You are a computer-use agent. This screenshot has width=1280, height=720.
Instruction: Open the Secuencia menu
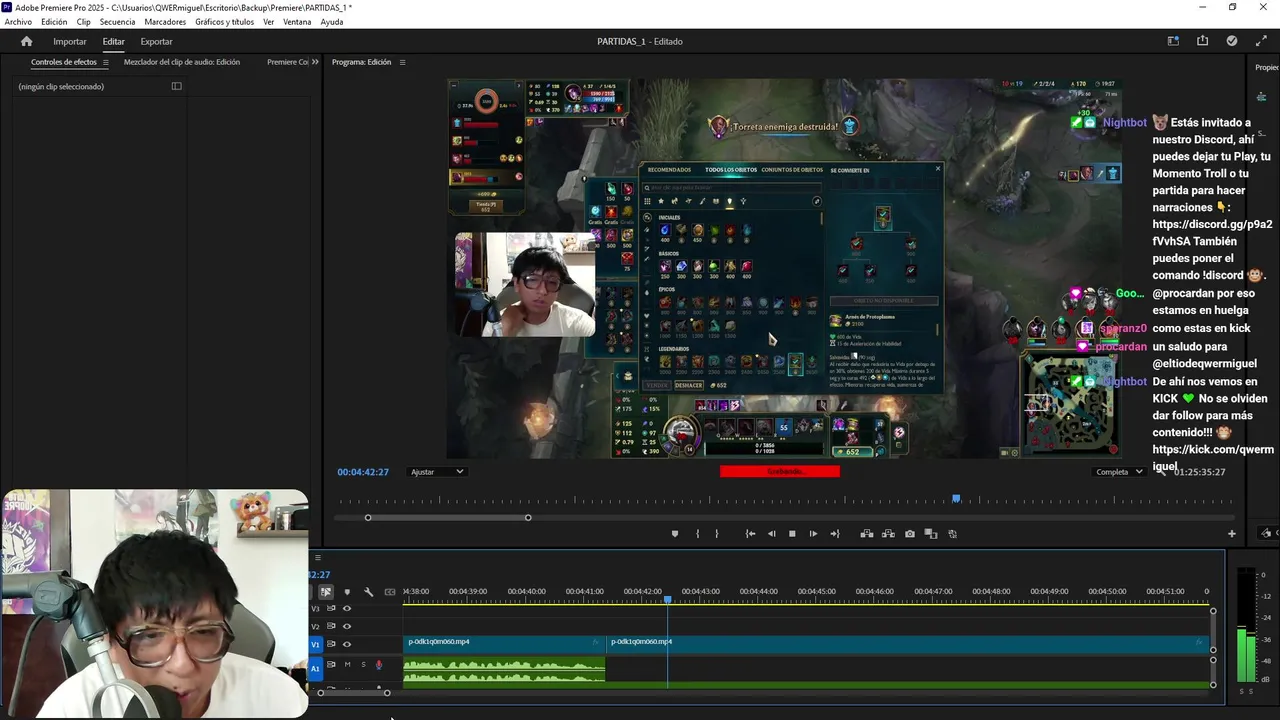(117, 22)
